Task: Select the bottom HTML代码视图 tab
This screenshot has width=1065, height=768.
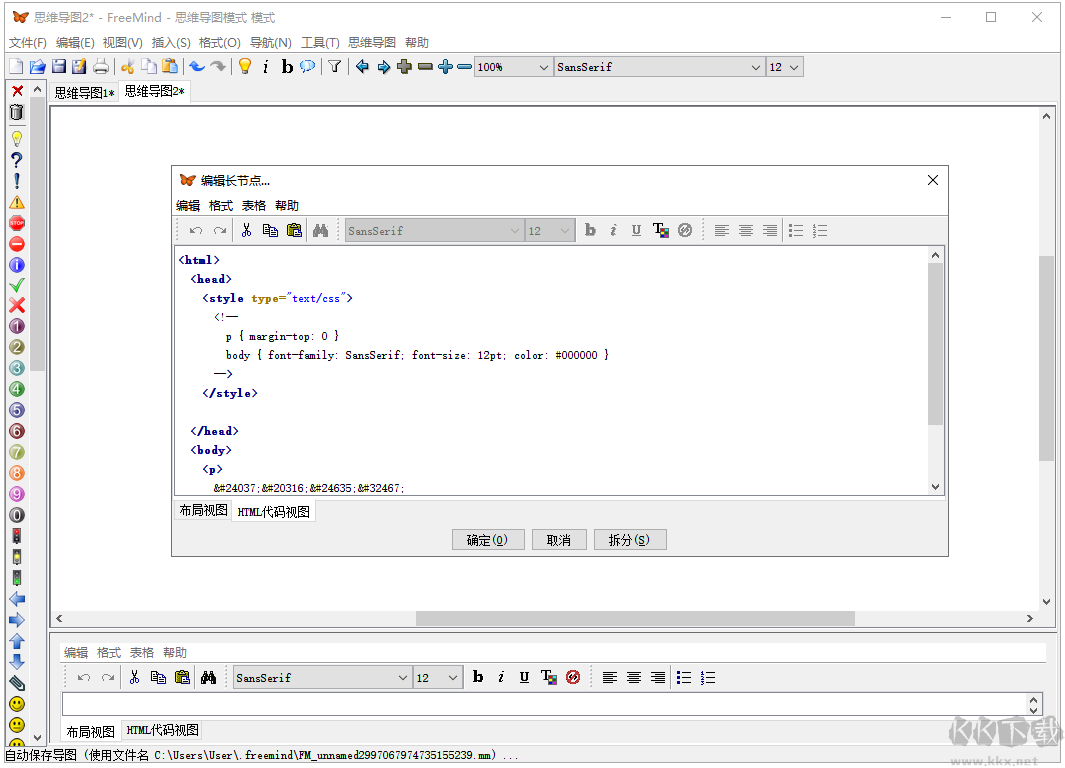Action: [162, 731]
